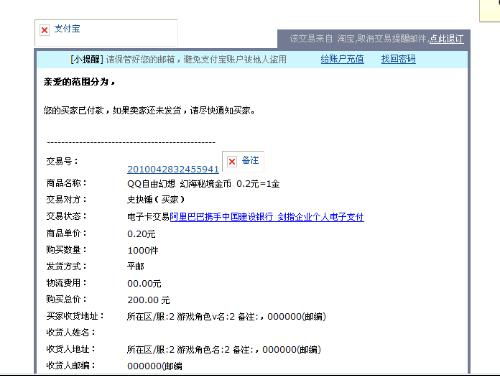The image size is (500, 376).
Task: Open the 给账户充值 link
Action: (x=342, y=59)
